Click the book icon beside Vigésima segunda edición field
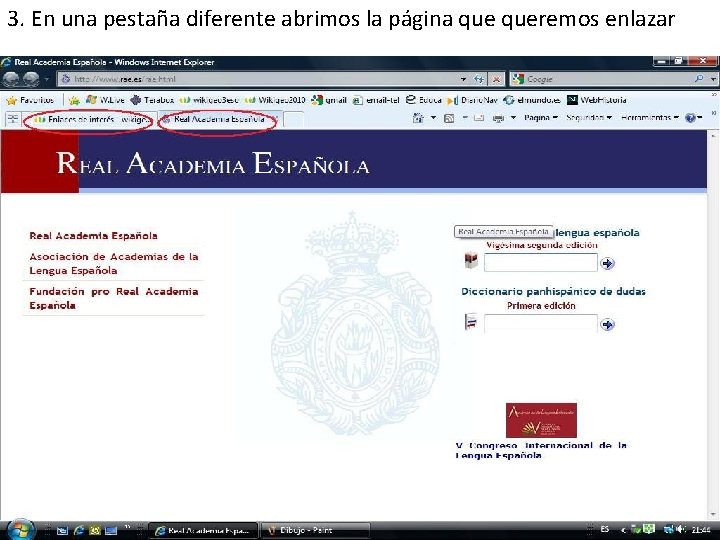 pyautogui.click(x=471, y=260)
